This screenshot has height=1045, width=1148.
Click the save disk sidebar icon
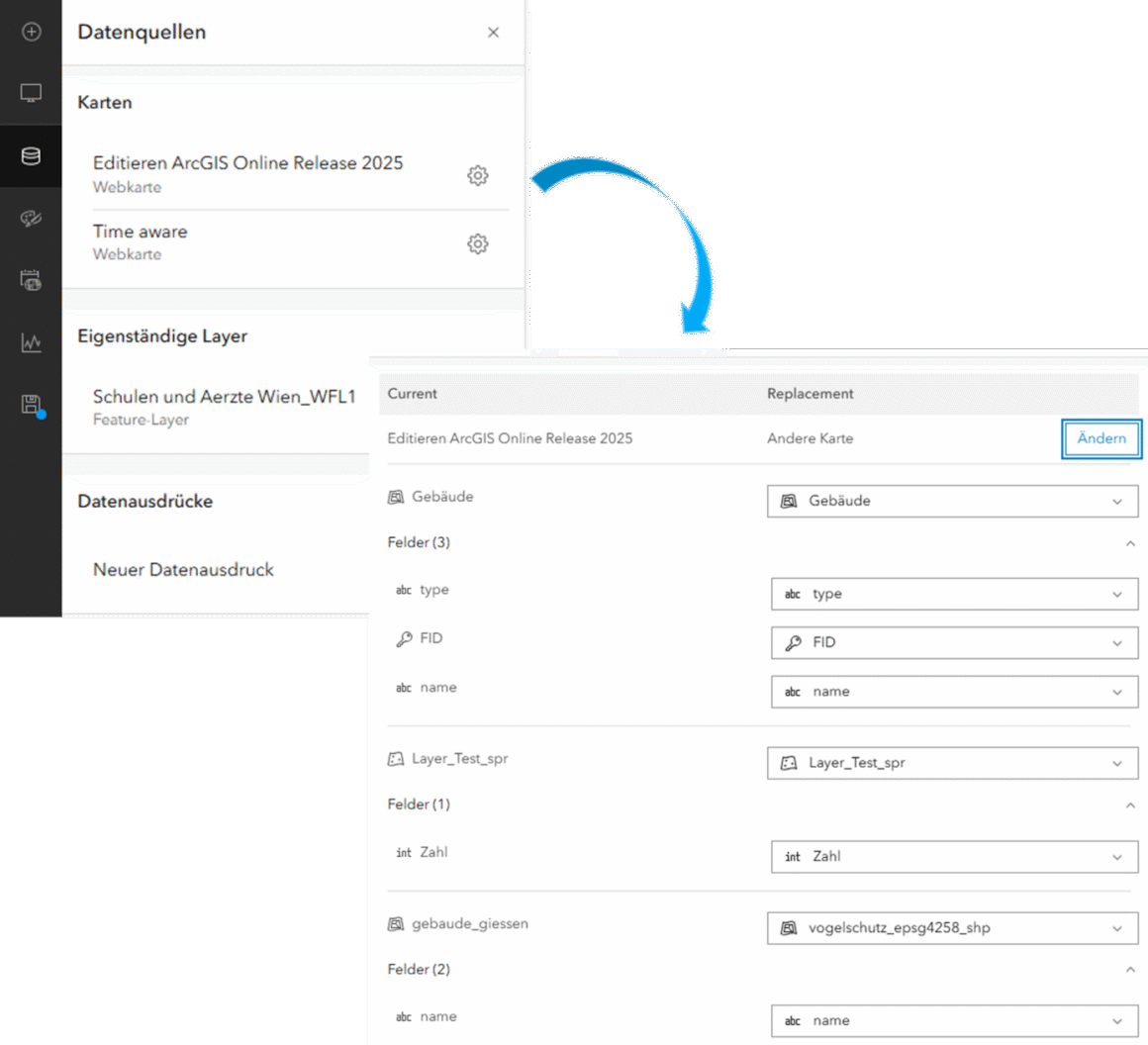[31, 404]
